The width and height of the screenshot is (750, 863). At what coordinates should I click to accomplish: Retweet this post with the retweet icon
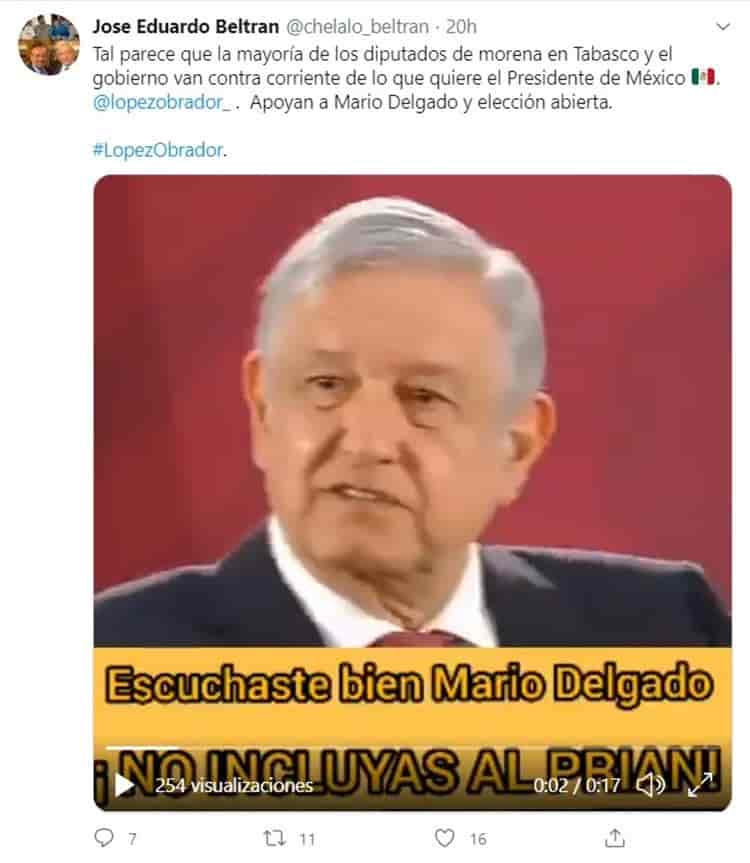(274, 838)
